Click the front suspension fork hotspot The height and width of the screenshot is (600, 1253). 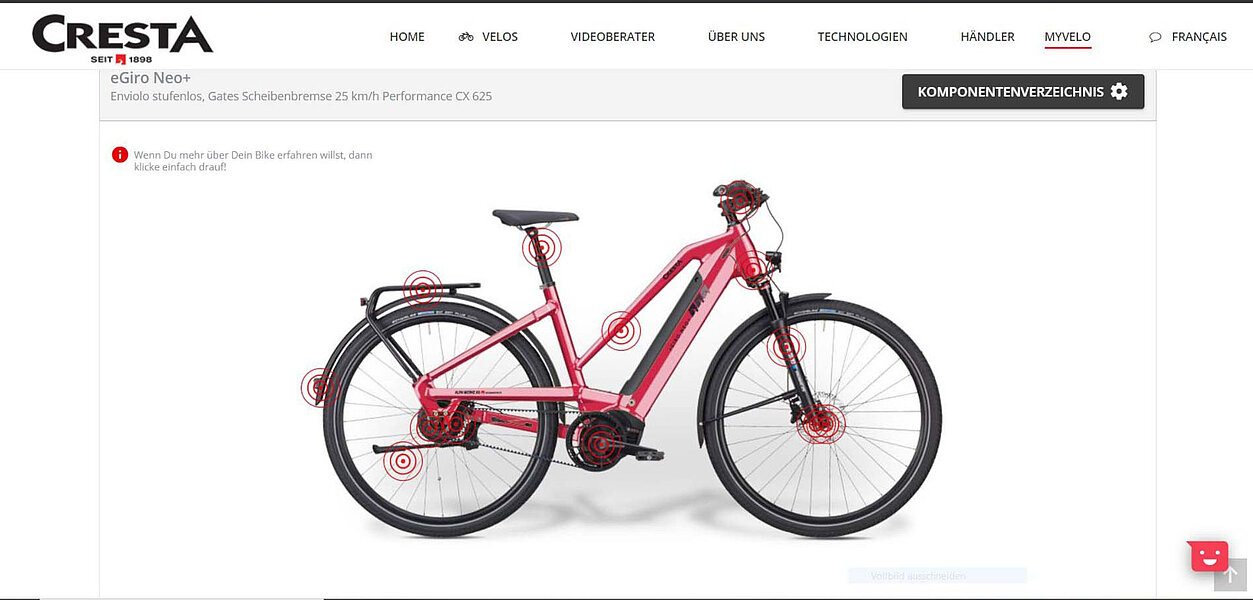786,347
